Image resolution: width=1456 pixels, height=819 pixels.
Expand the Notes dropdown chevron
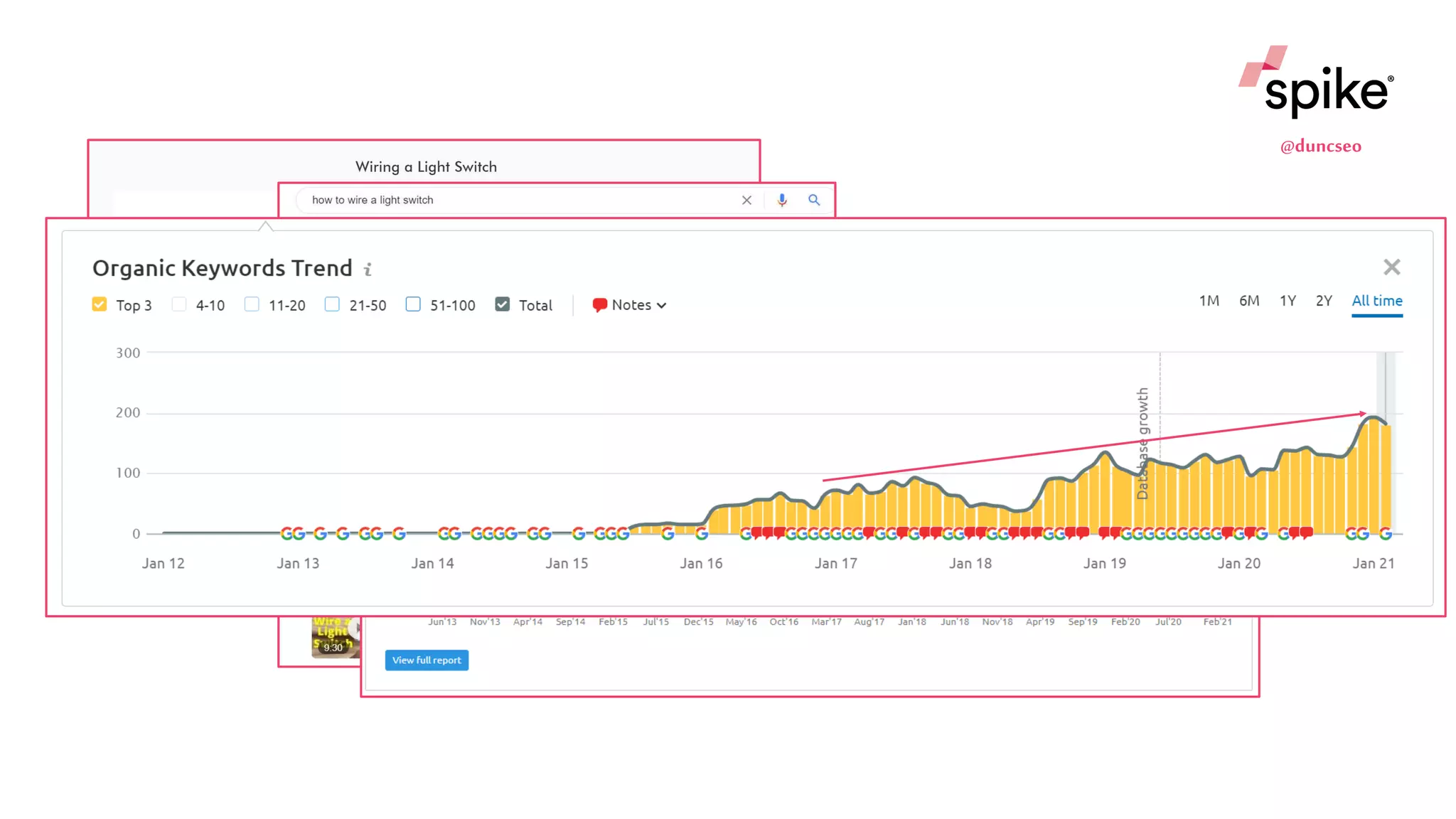pyautogui.click(x=662, y=306)
